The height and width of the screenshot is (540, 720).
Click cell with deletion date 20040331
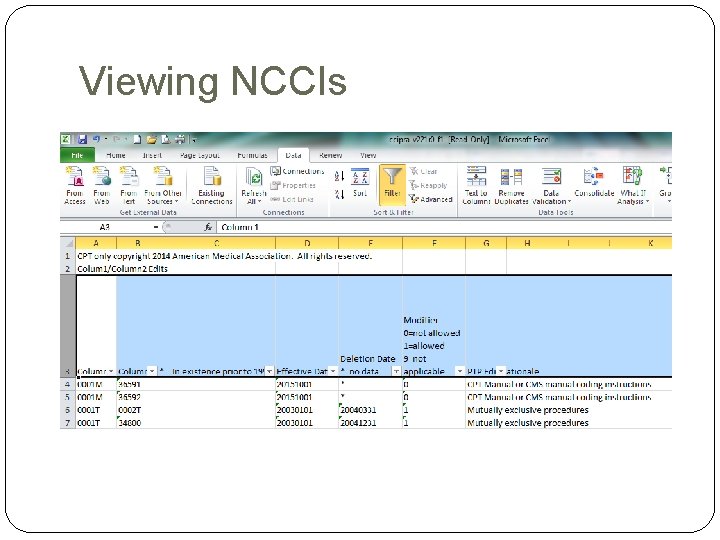point(370,410)
